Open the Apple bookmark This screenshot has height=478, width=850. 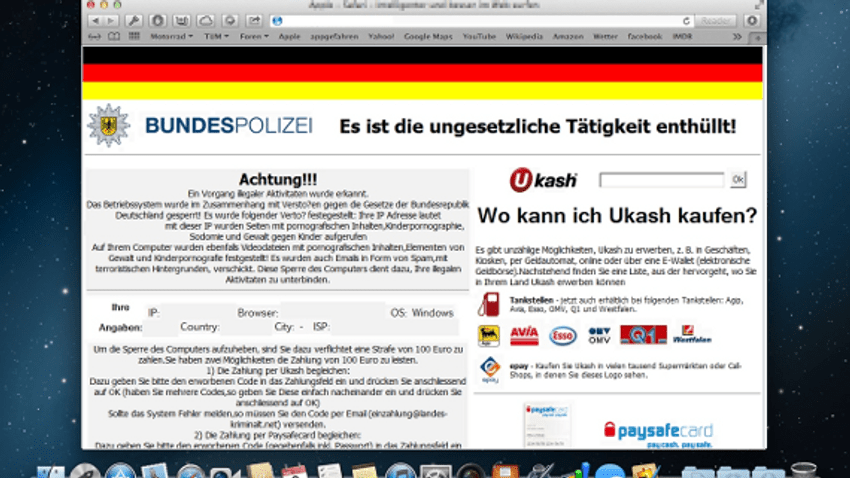[x=289, y=36]
